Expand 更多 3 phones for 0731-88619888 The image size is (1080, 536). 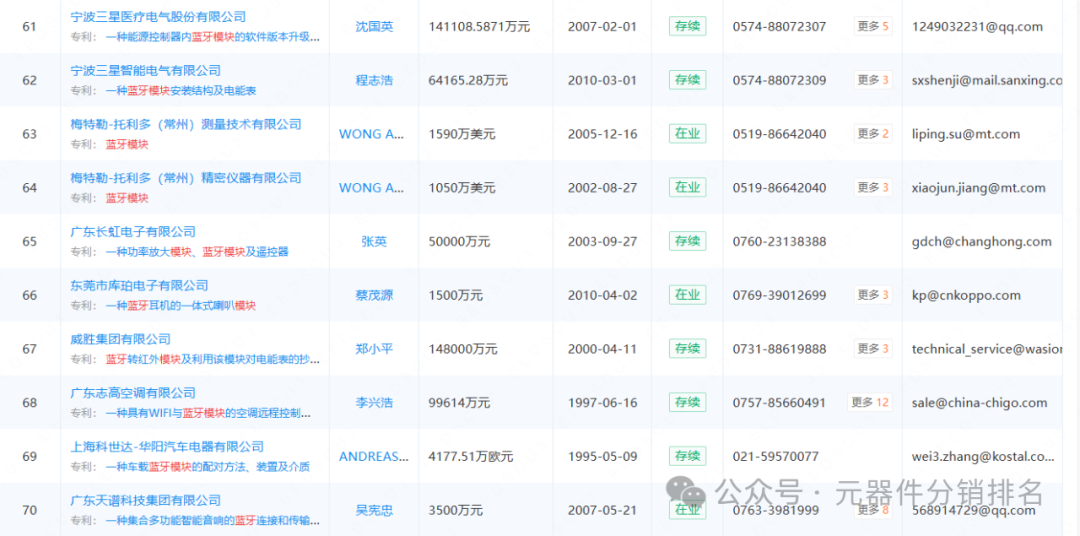(873, 349)
